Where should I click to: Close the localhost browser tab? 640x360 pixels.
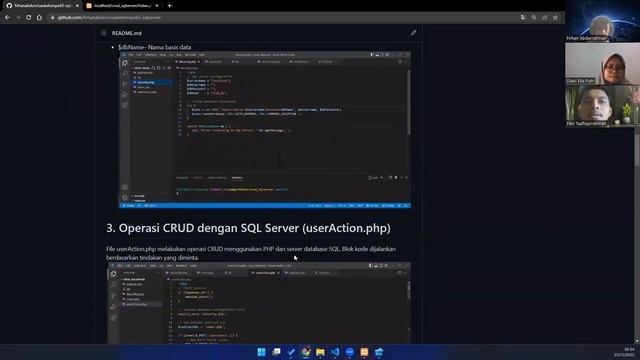point(157,6)
